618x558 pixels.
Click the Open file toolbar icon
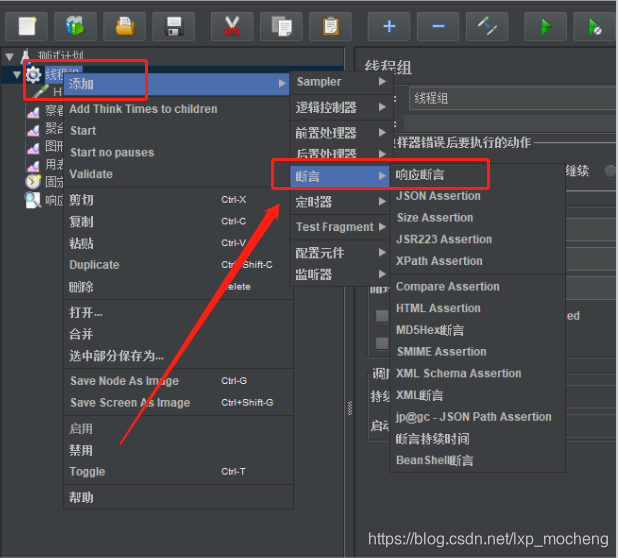point(125,26)
